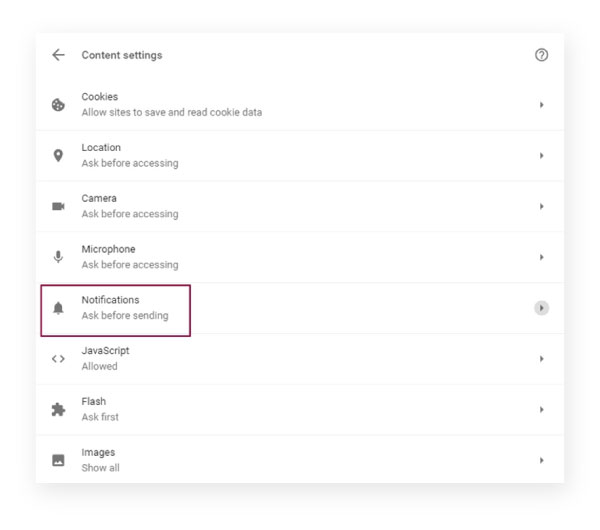Screen dimensions: 600x530
Task: Click the Microphone icon
Action: tap(58, 257)
